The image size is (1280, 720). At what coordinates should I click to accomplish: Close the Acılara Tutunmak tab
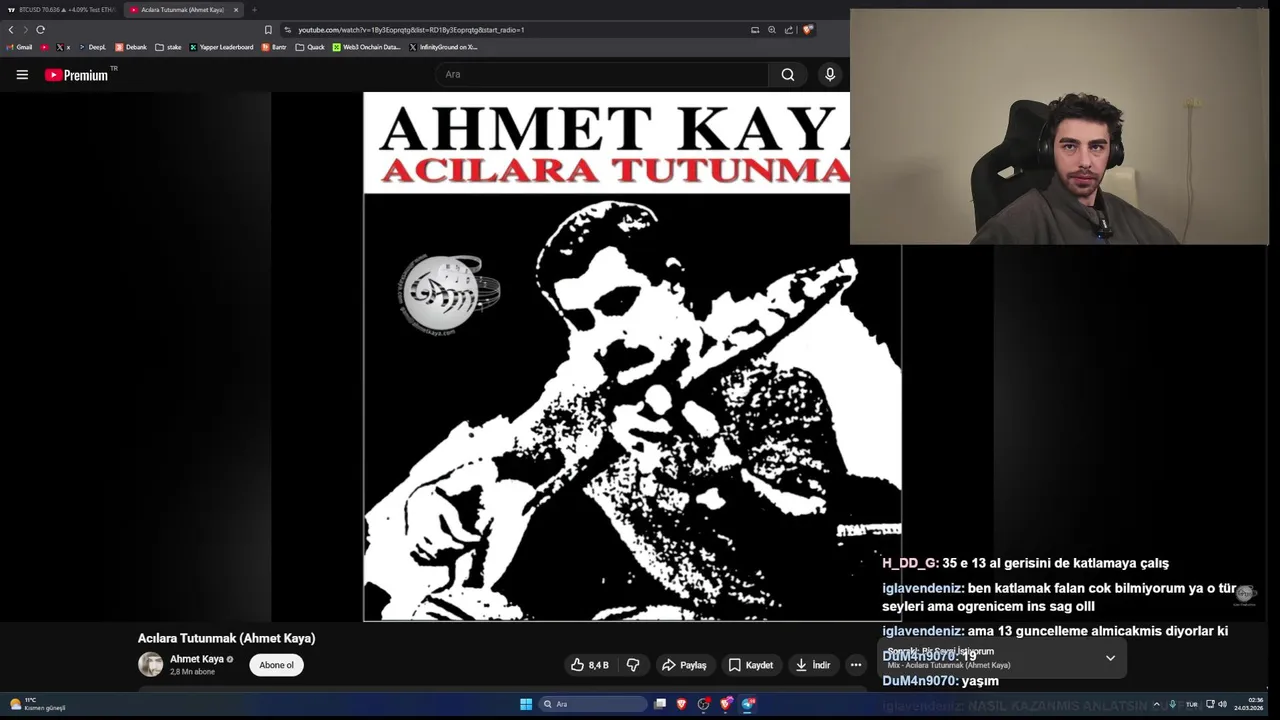pyautogui.click(x=236, y=10)
